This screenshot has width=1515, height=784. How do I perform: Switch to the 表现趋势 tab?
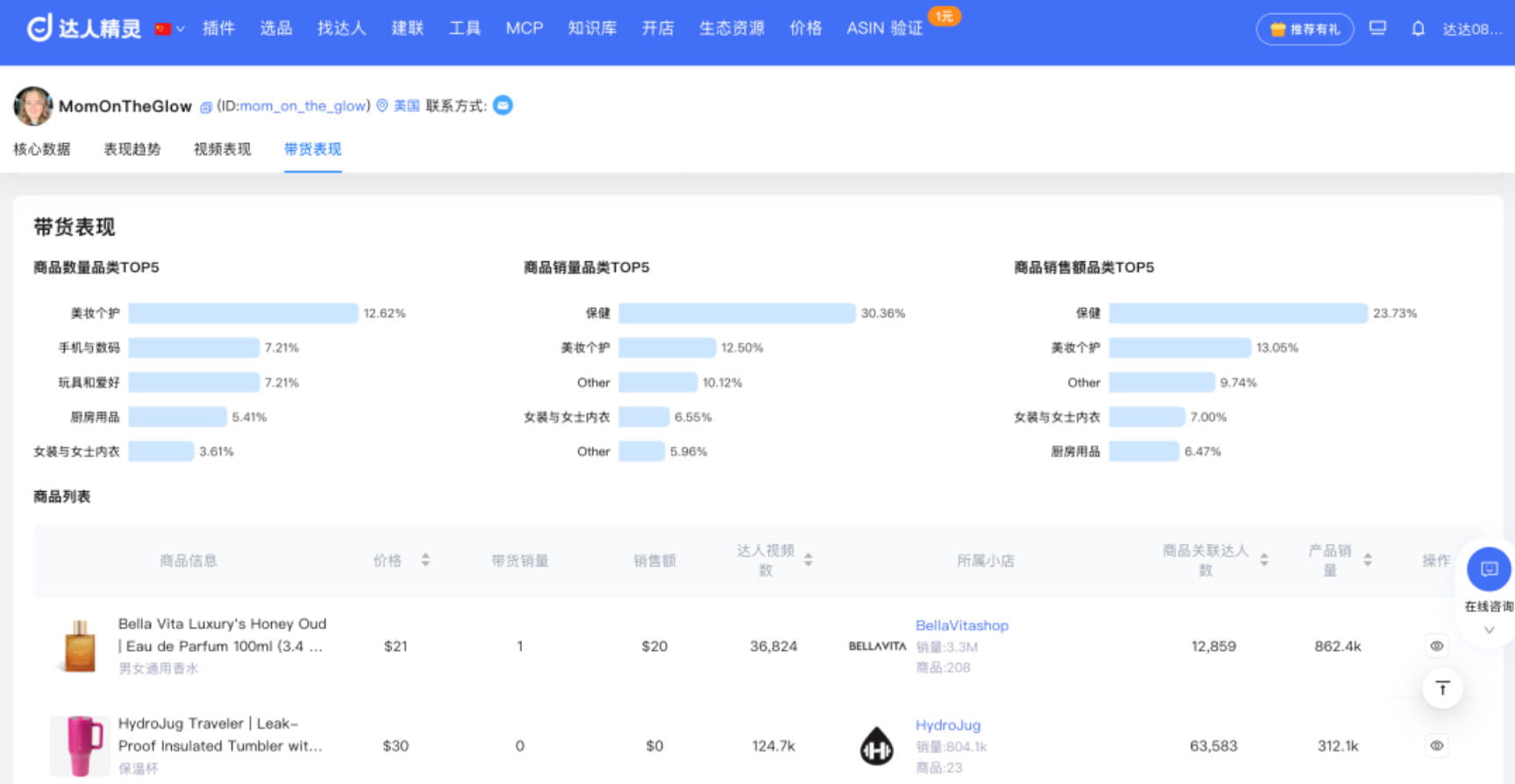tap(132, 149)
